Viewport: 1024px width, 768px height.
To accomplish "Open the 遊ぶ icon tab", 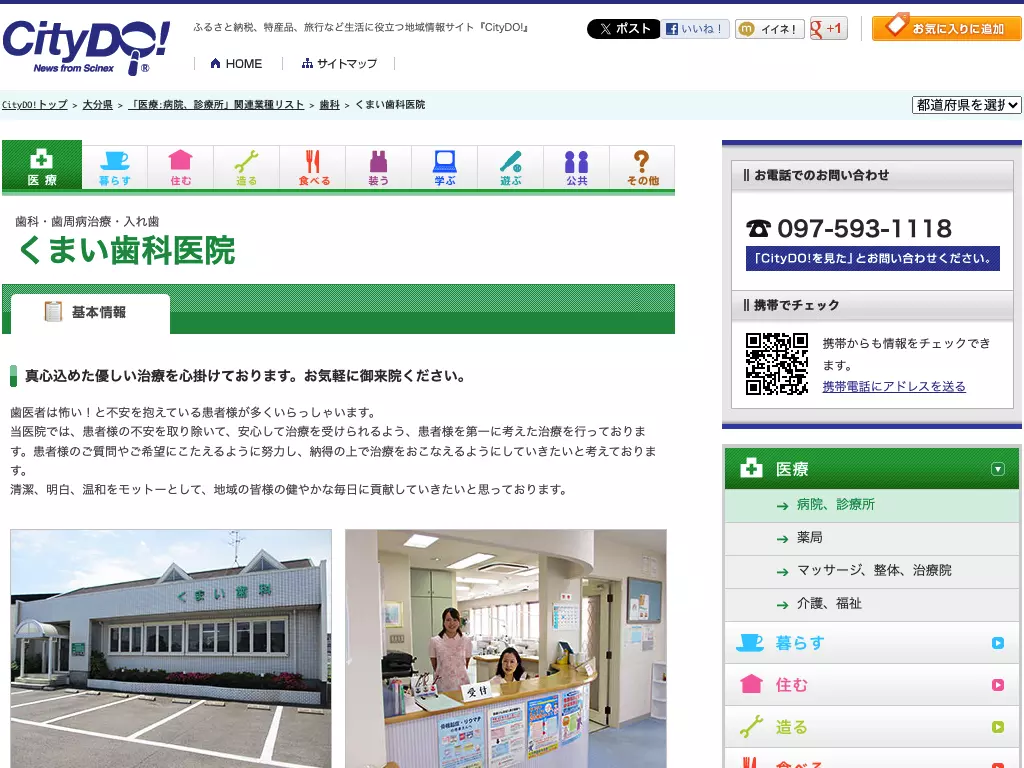I will pos(511,168).
